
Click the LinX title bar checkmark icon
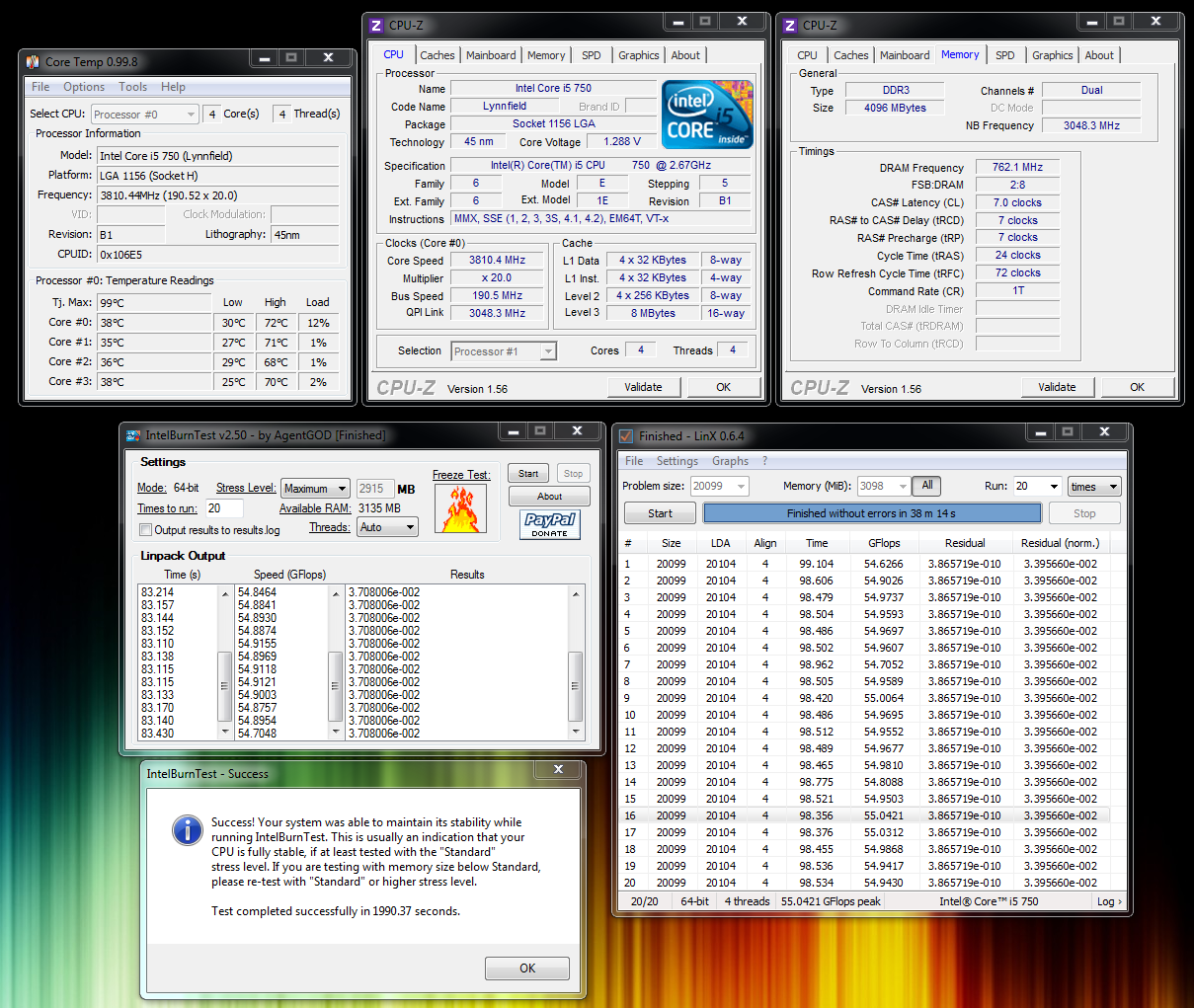point(626,435)
